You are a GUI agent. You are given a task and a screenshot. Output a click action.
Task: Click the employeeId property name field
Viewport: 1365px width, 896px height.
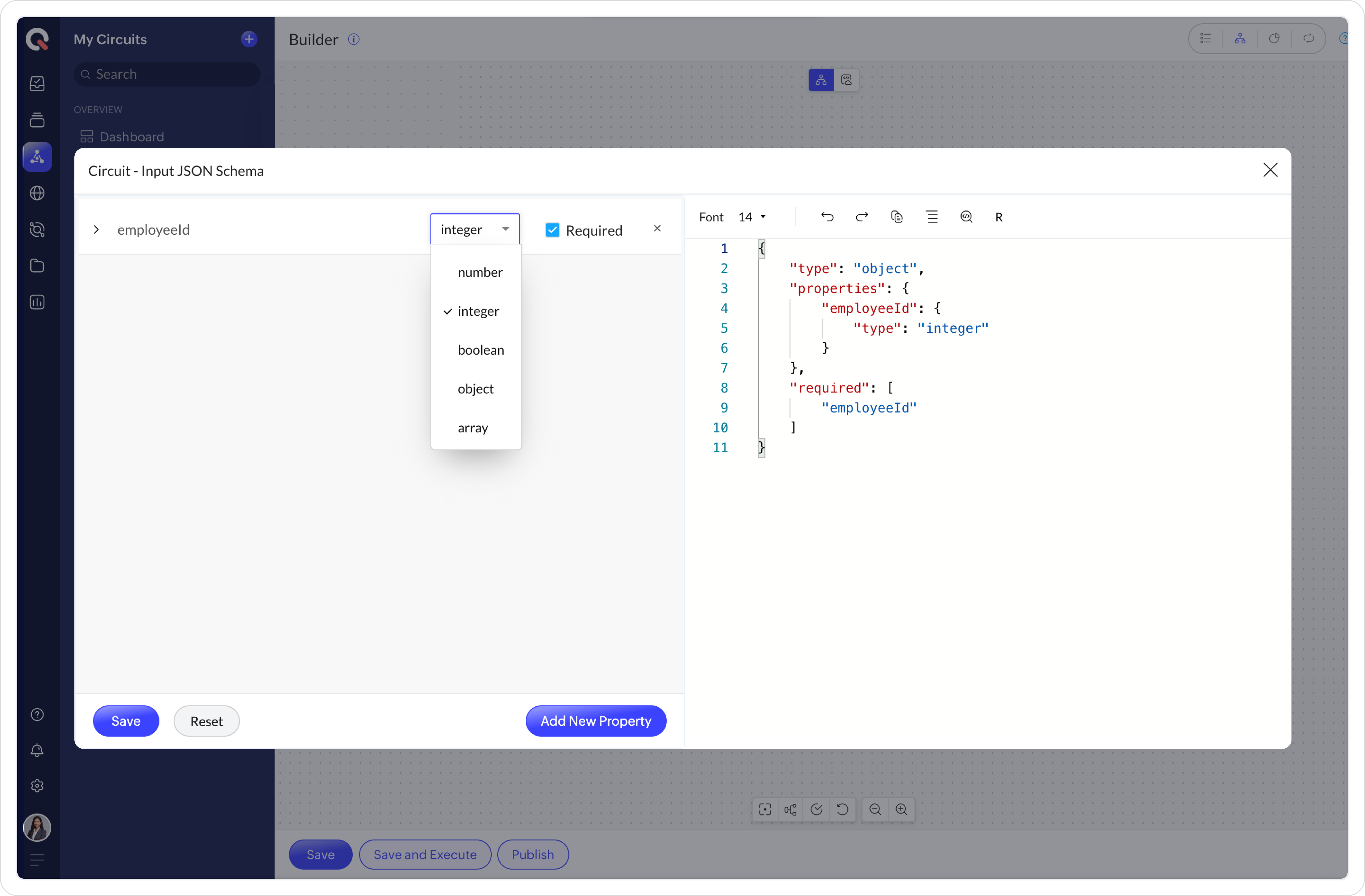point(153,229)
